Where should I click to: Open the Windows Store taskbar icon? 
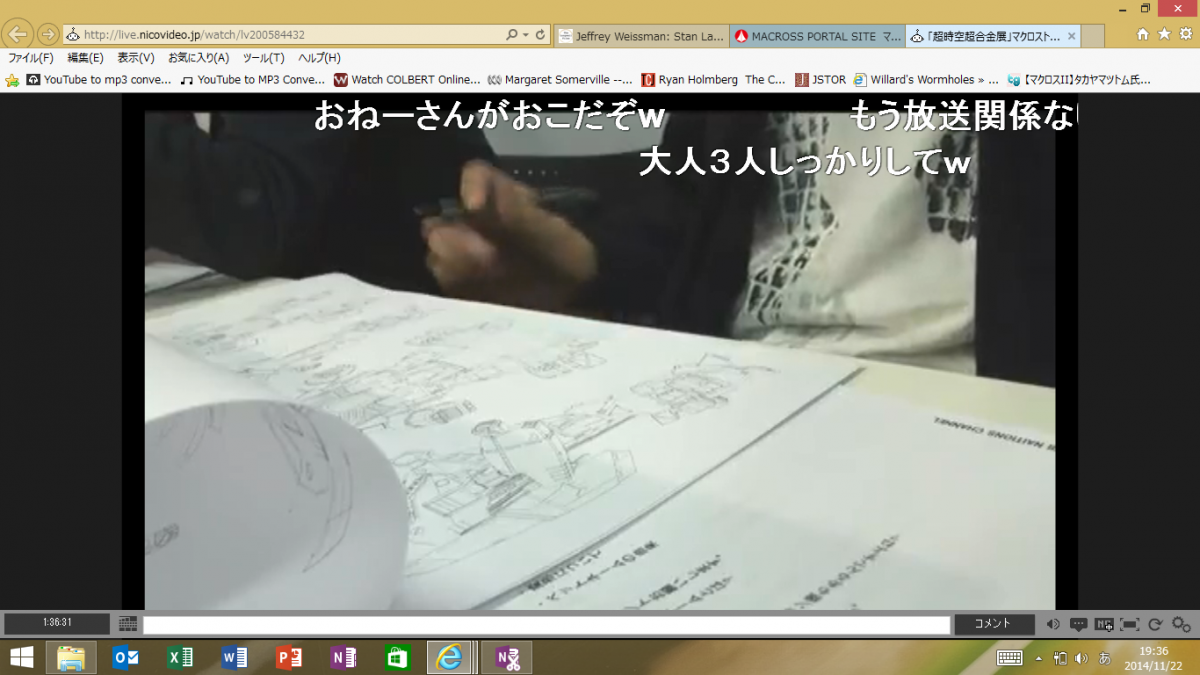point(398,657)
